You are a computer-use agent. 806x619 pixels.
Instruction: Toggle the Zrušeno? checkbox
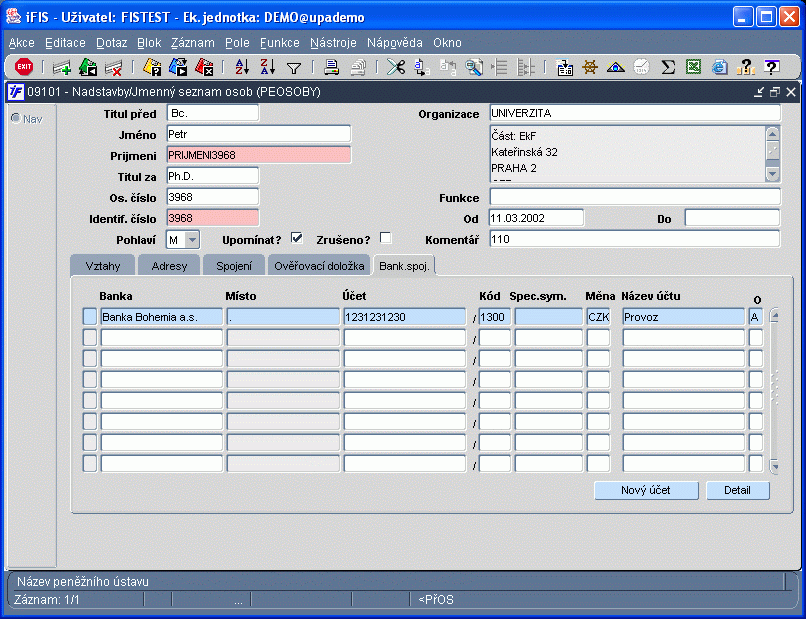pyautogui.click(x=386, y=238)
